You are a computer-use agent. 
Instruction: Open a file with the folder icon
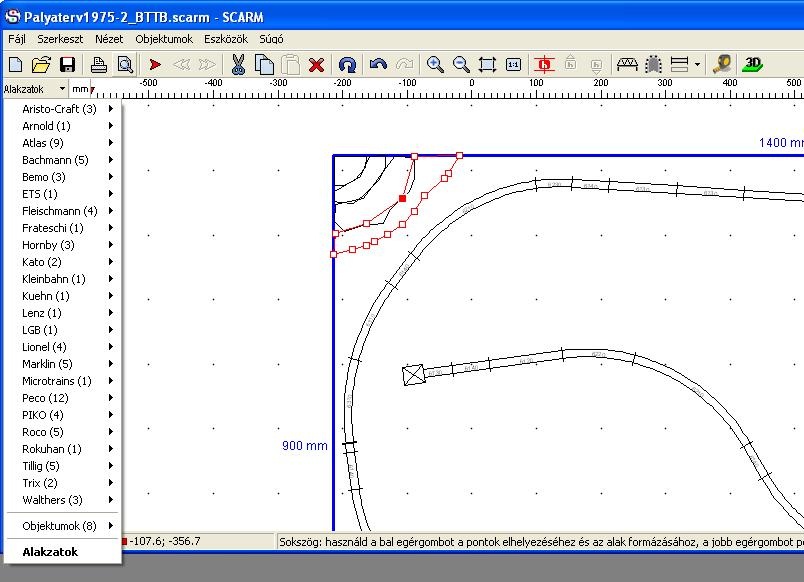click(41, 65)
